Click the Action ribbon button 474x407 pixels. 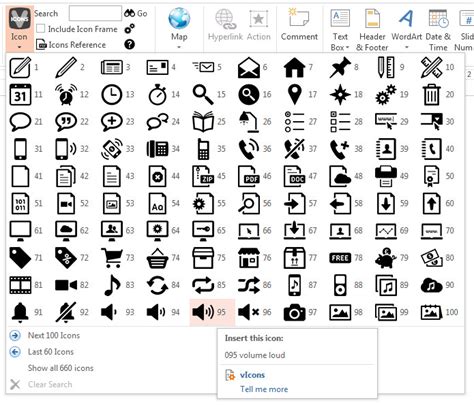coord(259,25)
